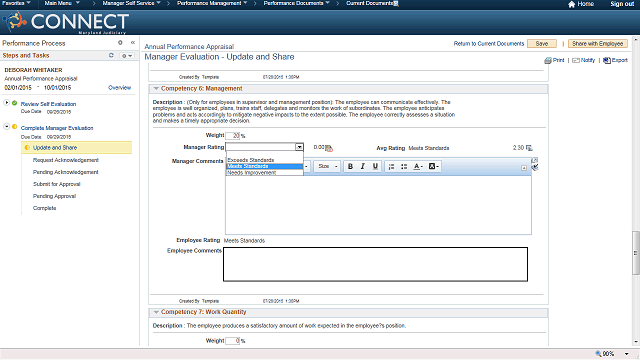Open dropdown left of Size selector
Viewport: 640px width, 360px height.
(306, 167)
